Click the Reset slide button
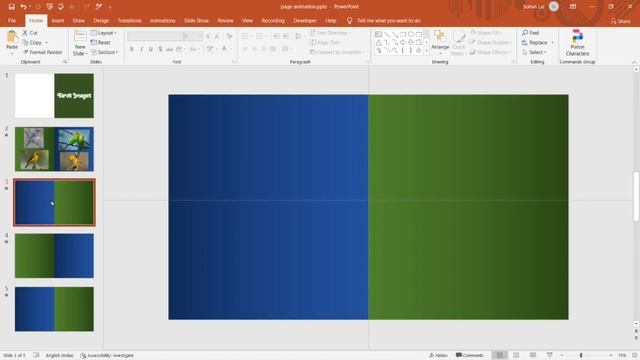This screenshot has width=640, height=360. coord(100,42)
